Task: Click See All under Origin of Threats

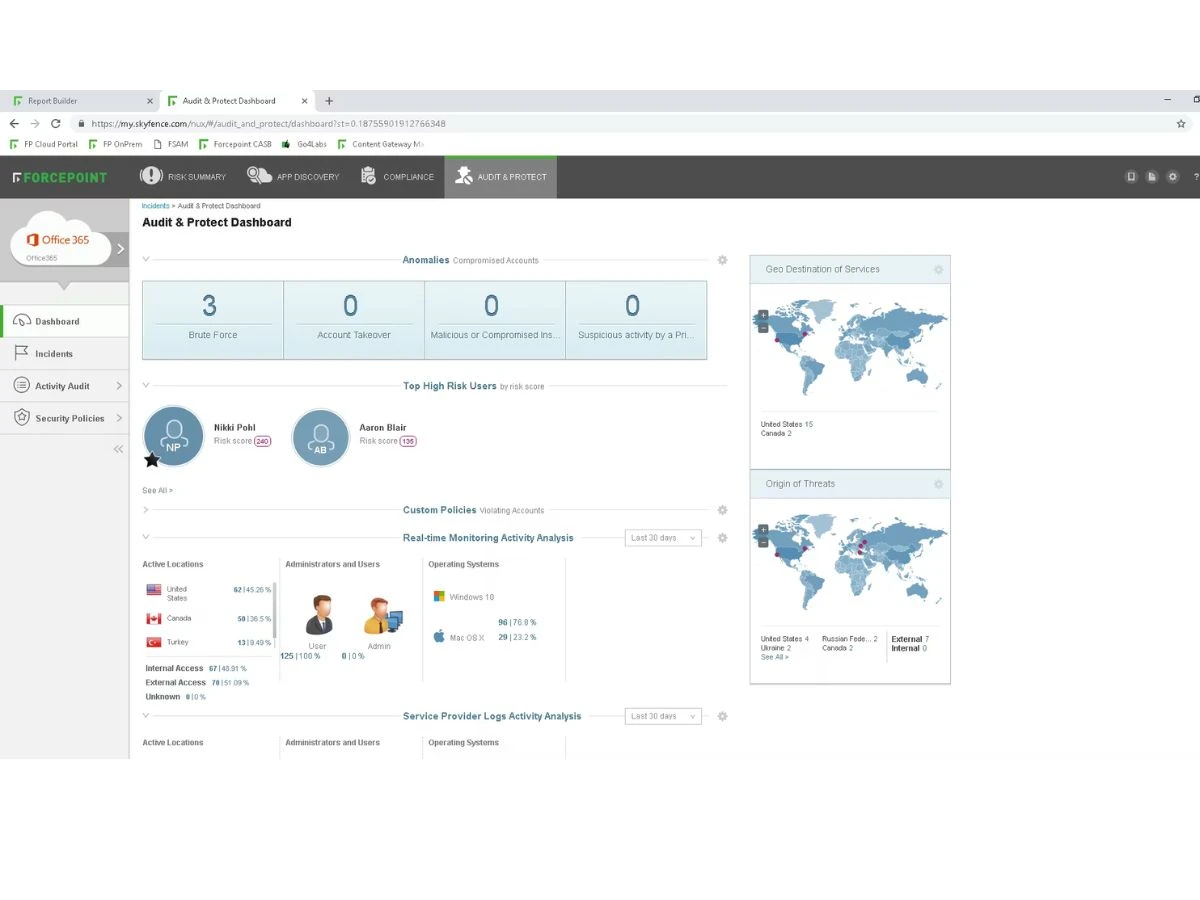Action: point(774,657)
